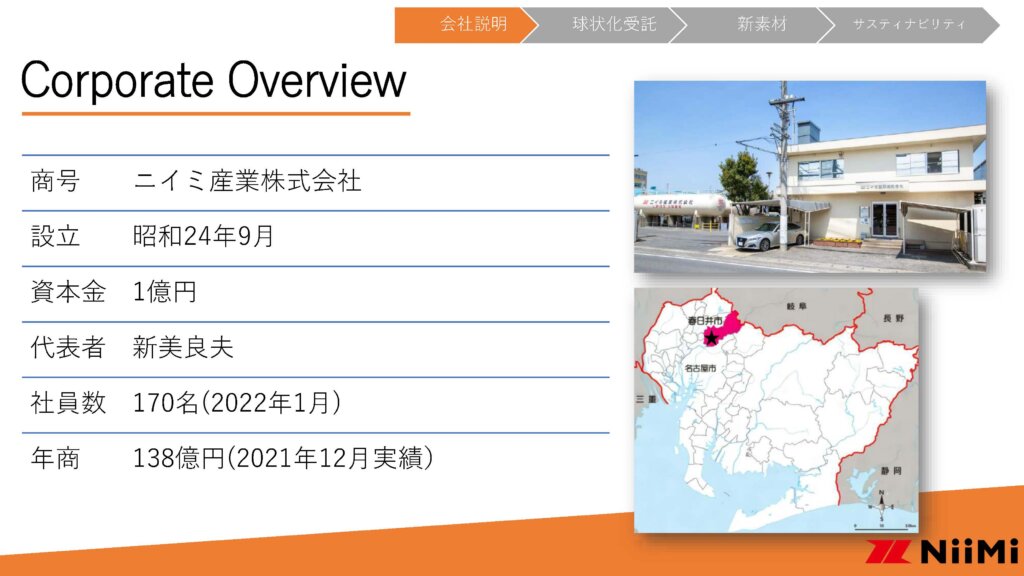1024x576 pixels.
Task: Click the 静岡 label on the map
Action: coord(891,471)
